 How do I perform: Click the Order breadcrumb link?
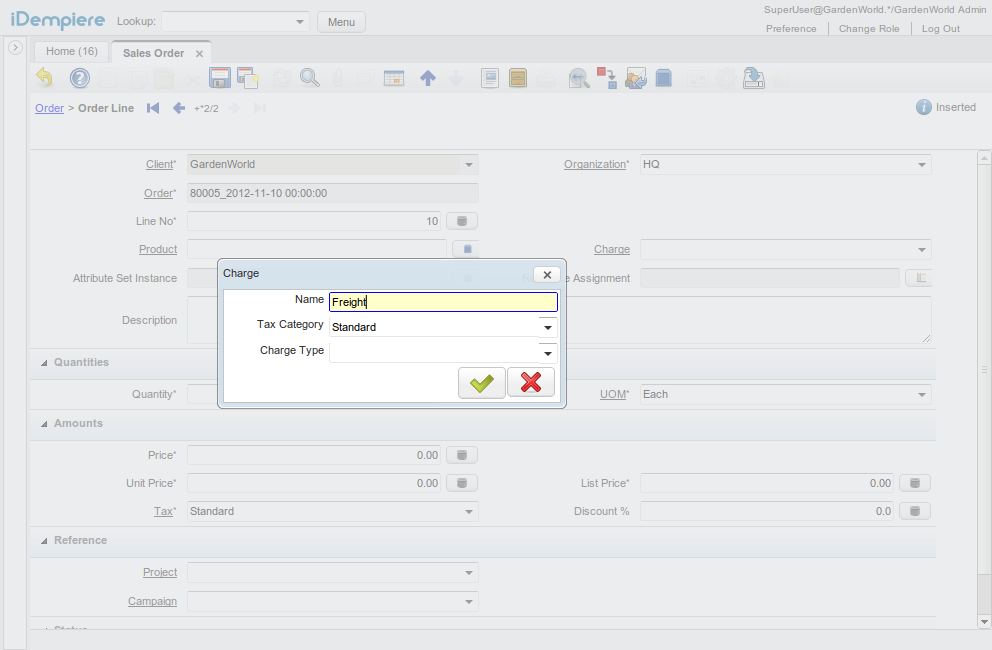point(49,108)
